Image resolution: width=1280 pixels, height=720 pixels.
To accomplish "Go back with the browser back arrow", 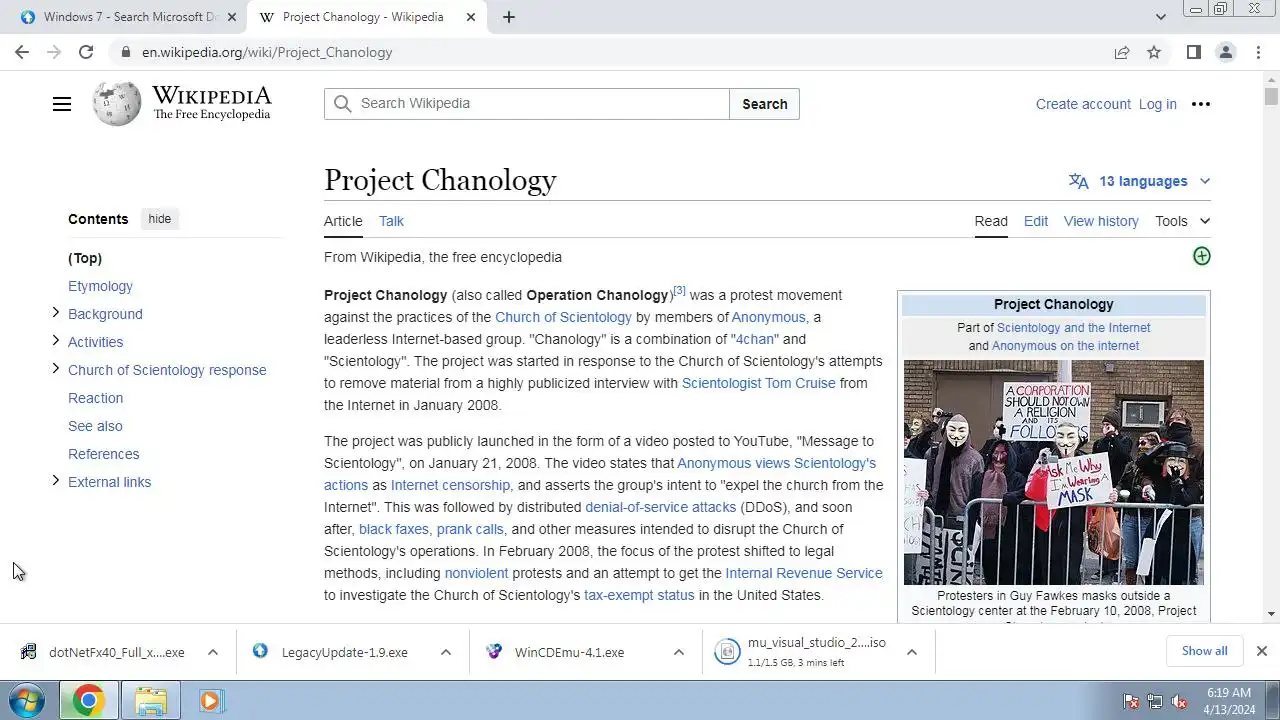I will coord(22,52).
